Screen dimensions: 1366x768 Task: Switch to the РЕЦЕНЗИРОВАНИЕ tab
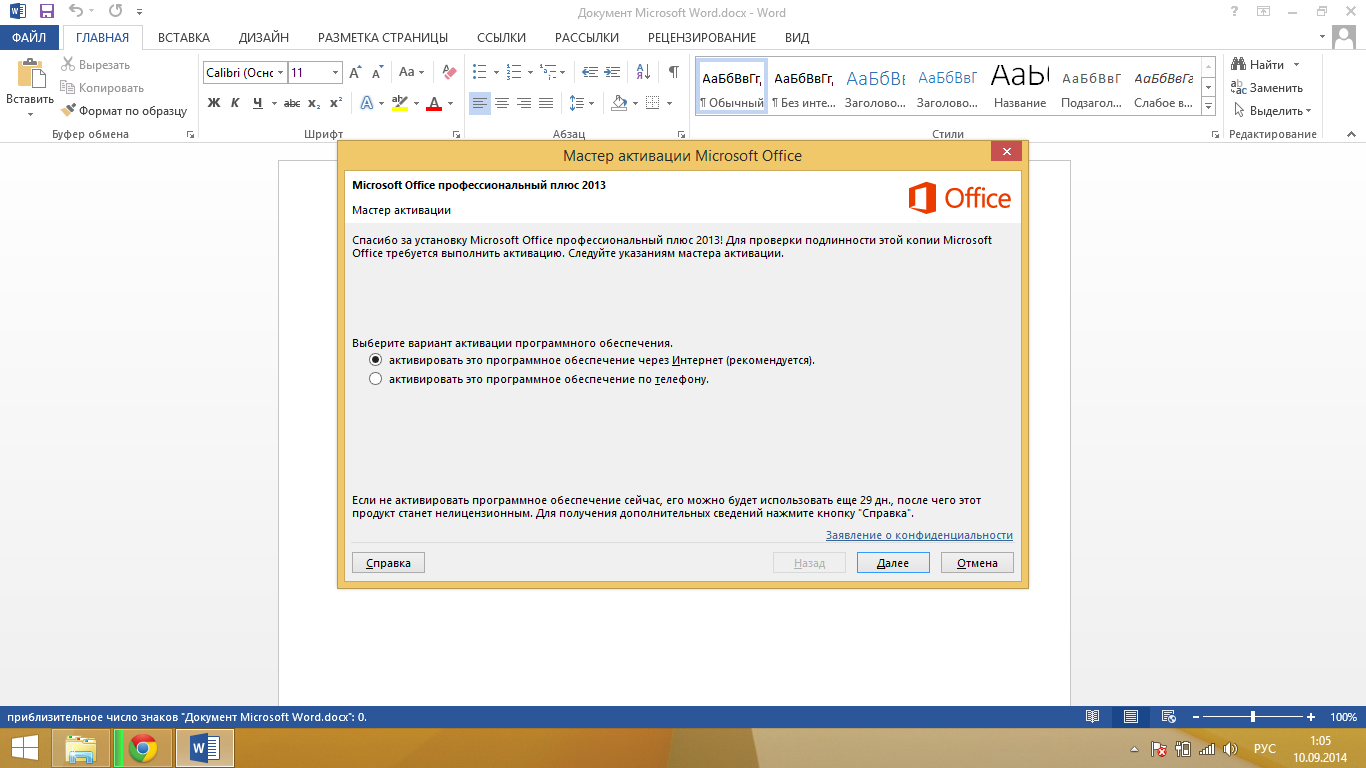702,38
